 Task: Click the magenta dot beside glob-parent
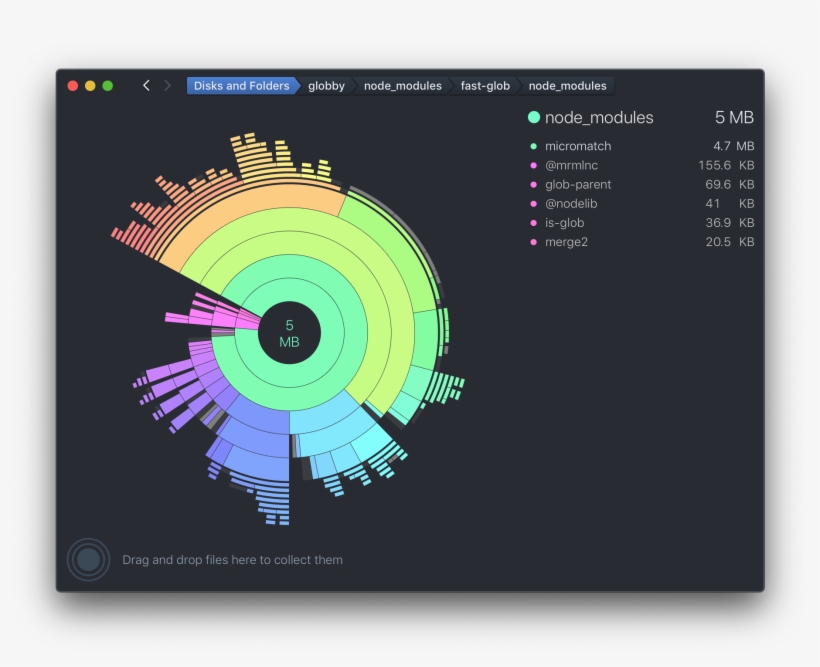[535, 184]
